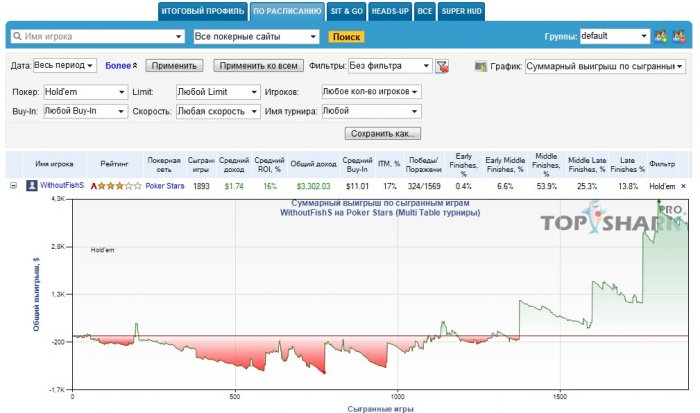Screen dimensions: 700x413
Task: Open the ВСЕ tab
Action: (x=425, y=11)
